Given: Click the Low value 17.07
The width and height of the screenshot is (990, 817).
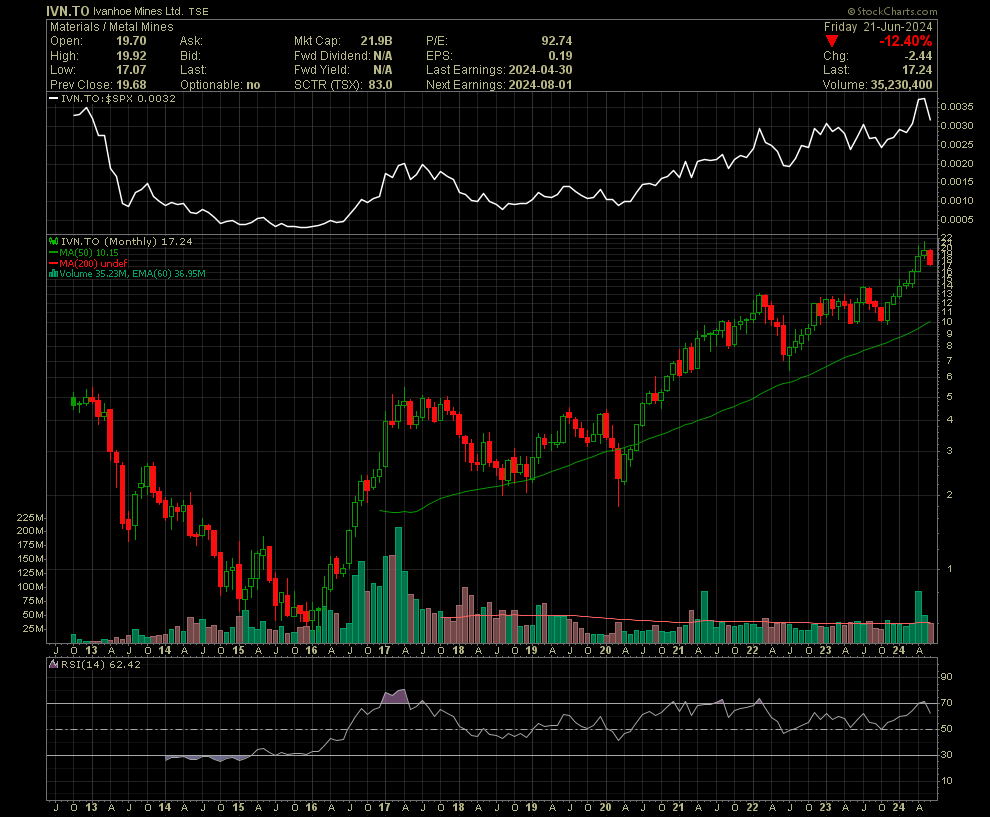Looking at the screenshot, I should [x=131, y=70].
